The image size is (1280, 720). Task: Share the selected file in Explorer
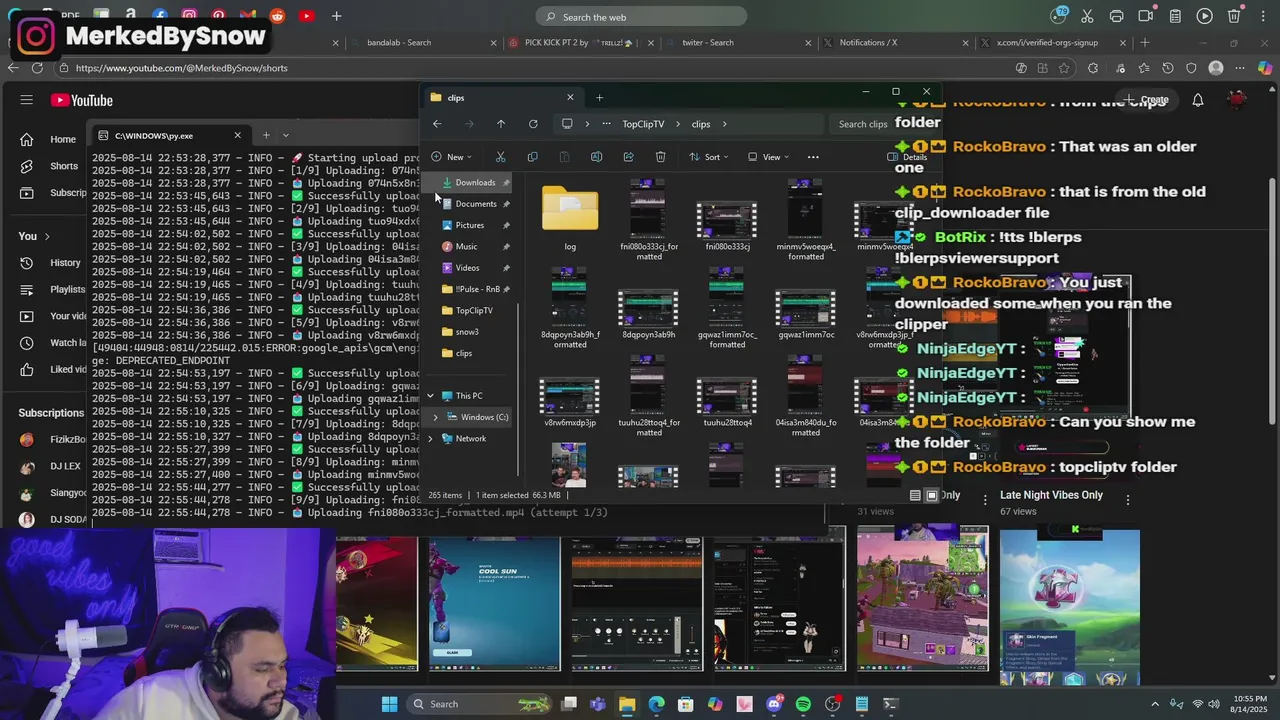[x=628, y=157]
